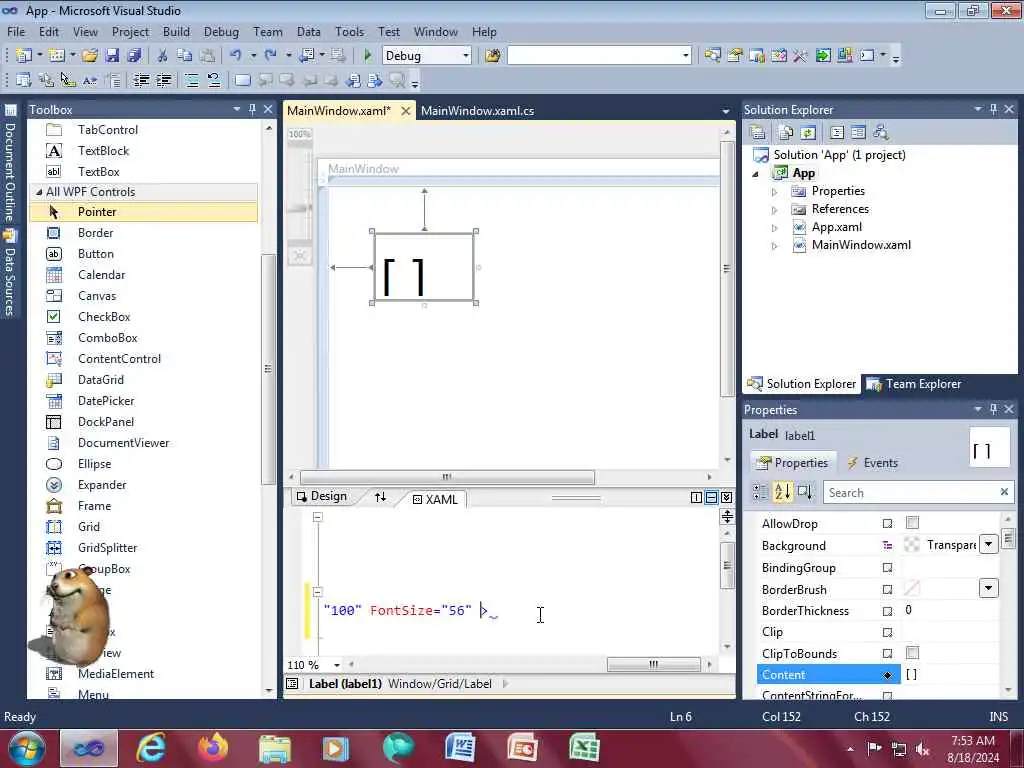This screenshot has height=768, width=1024.
Task: Expand the MainWindow.xaml tree node
Action: click(775, 246)
